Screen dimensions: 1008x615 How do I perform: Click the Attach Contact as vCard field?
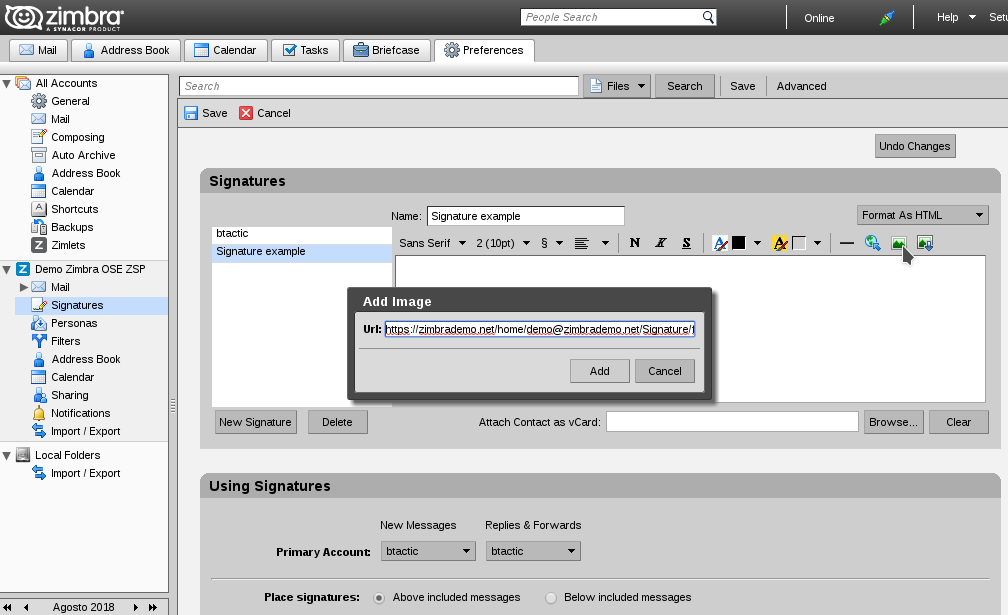[x=732, y=422]
